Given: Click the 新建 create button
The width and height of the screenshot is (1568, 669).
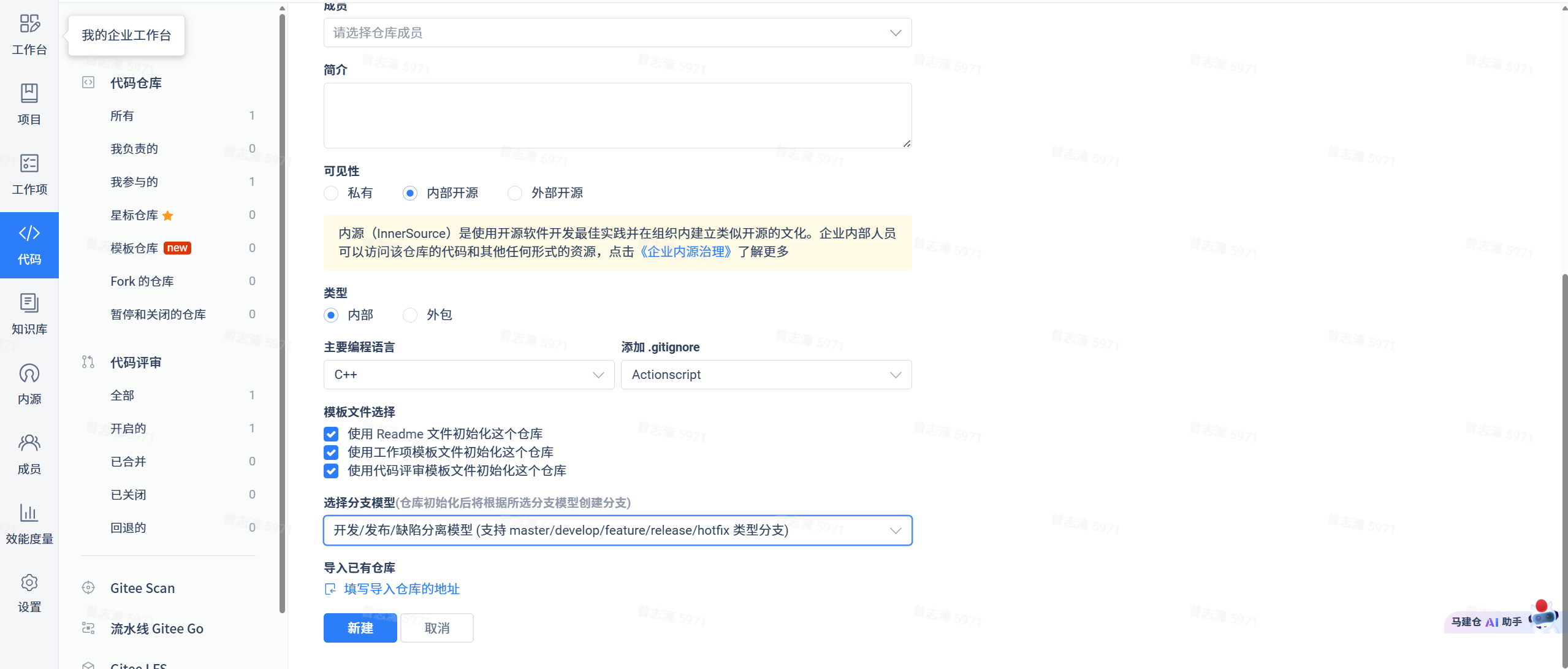Looking at the screenshot, I should [x=360, y=628].
